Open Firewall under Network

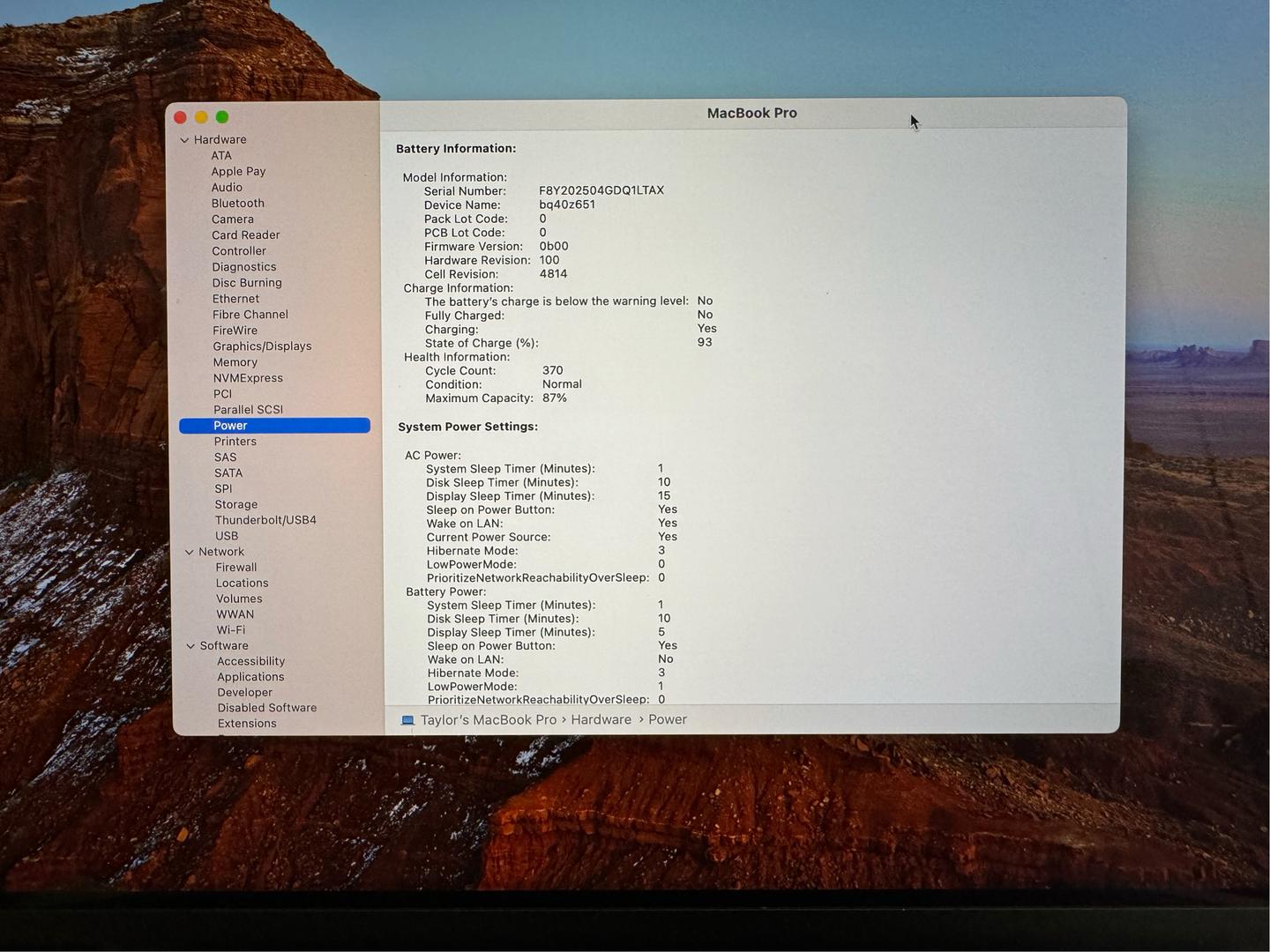(x=236, y=568)
